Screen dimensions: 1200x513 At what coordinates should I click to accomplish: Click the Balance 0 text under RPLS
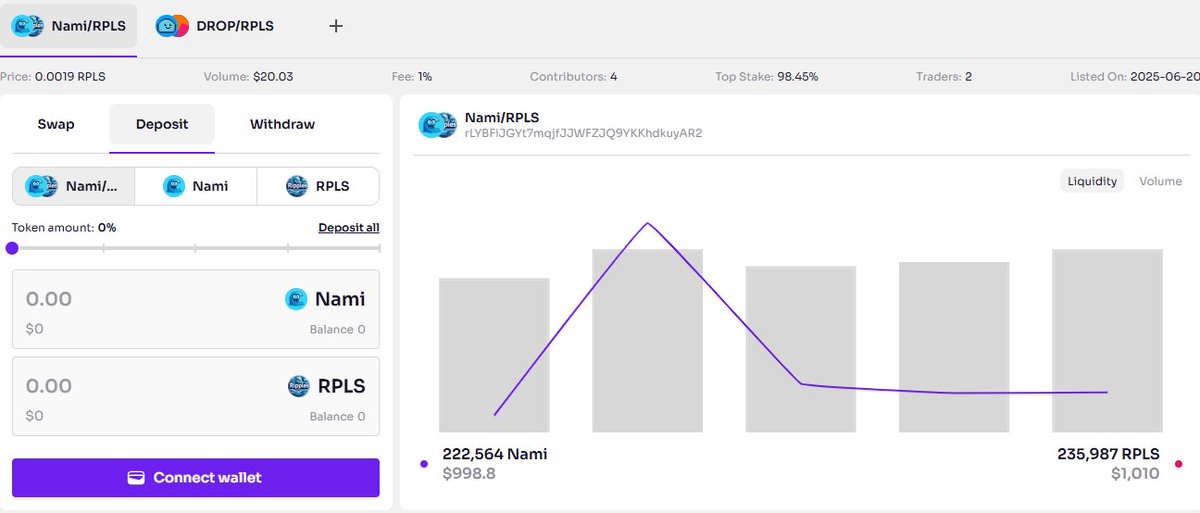(337, 417)
